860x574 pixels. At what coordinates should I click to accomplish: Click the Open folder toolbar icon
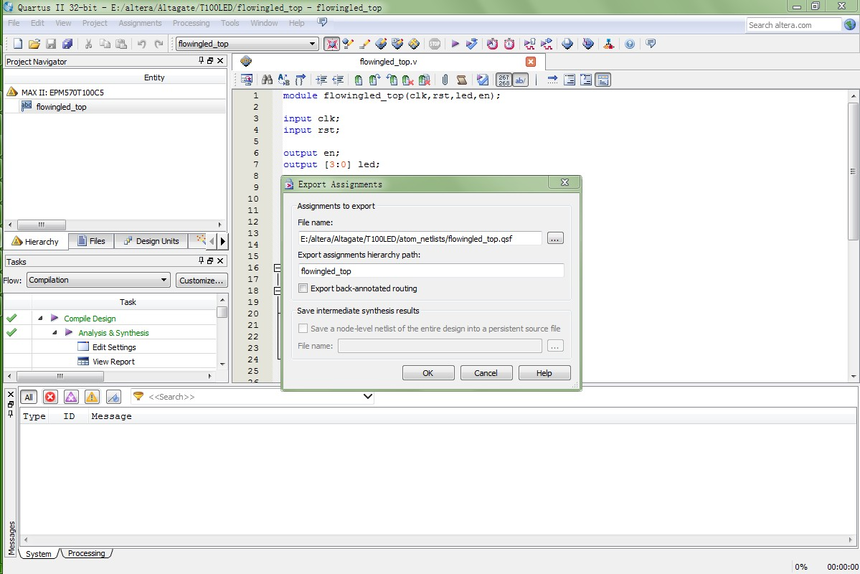point(34,44)
